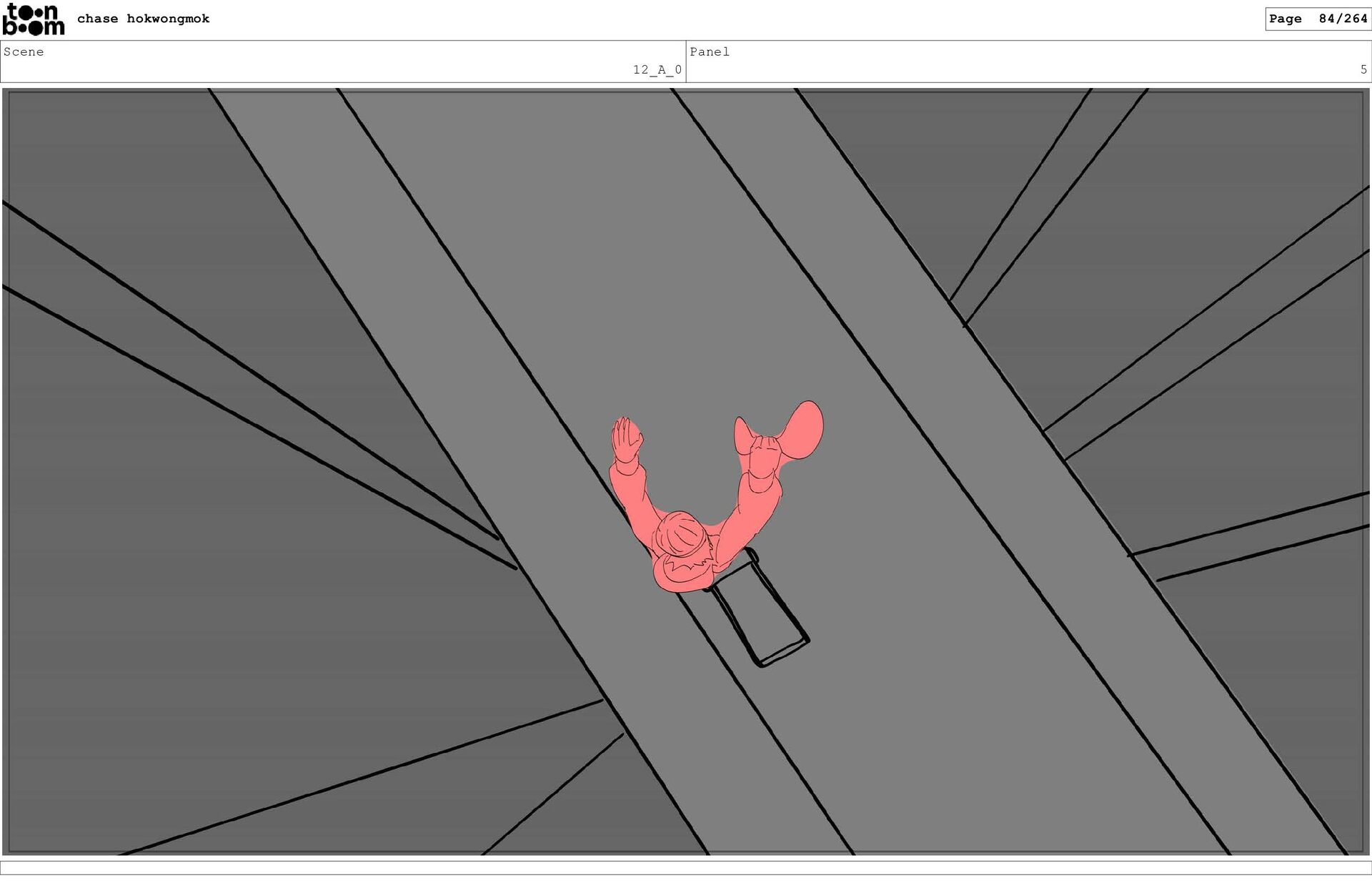Click the project title chase hokwongmok
This screenshot has width=1372, height=888.
[143, 19]
